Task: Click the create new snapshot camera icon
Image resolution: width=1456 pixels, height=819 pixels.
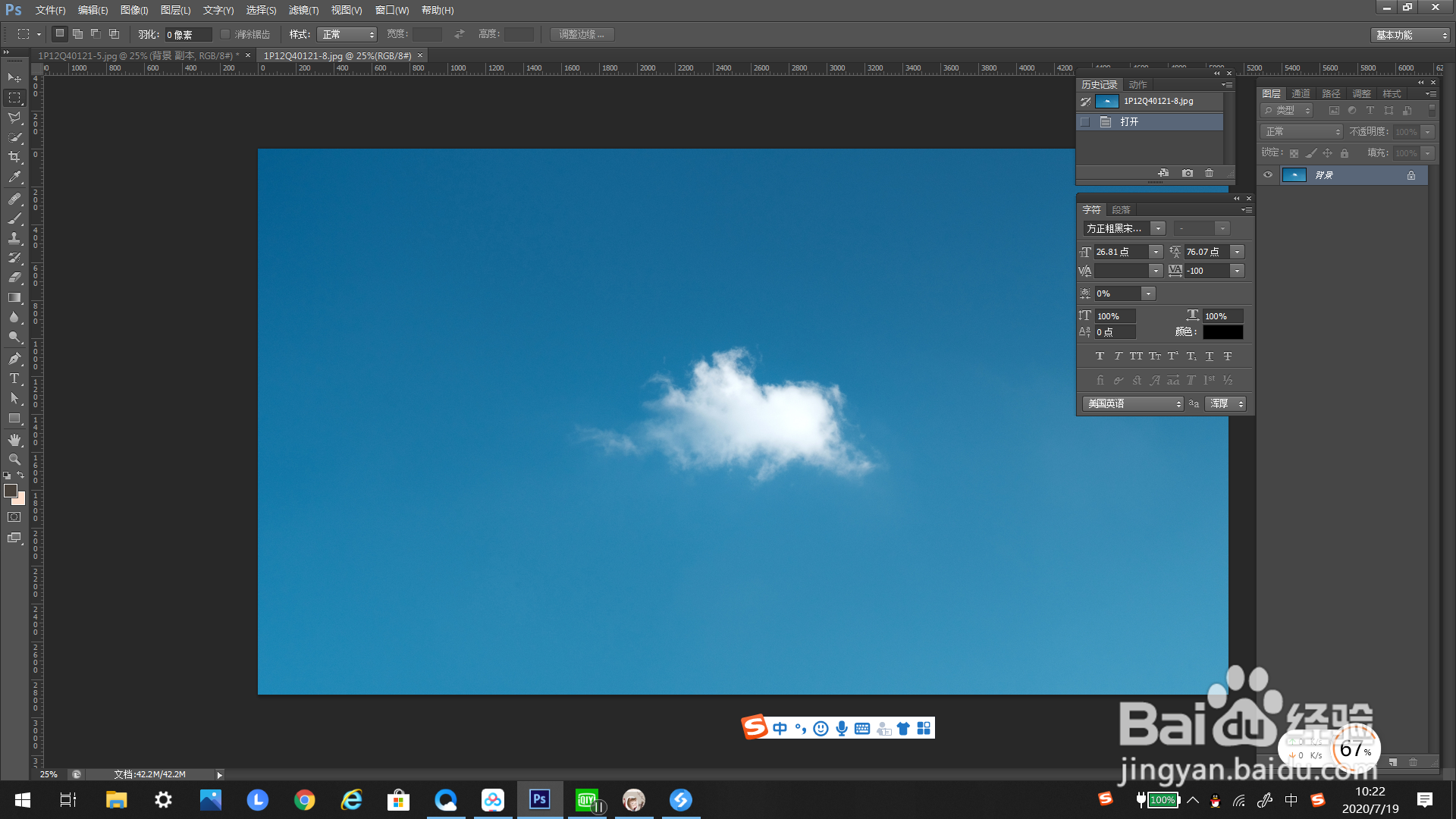Action: (x=1188, y=174)
